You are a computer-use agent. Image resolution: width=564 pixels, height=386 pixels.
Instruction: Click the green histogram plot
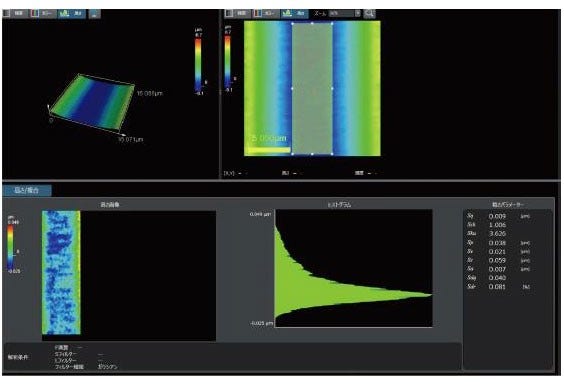click(x=353, y=268)
